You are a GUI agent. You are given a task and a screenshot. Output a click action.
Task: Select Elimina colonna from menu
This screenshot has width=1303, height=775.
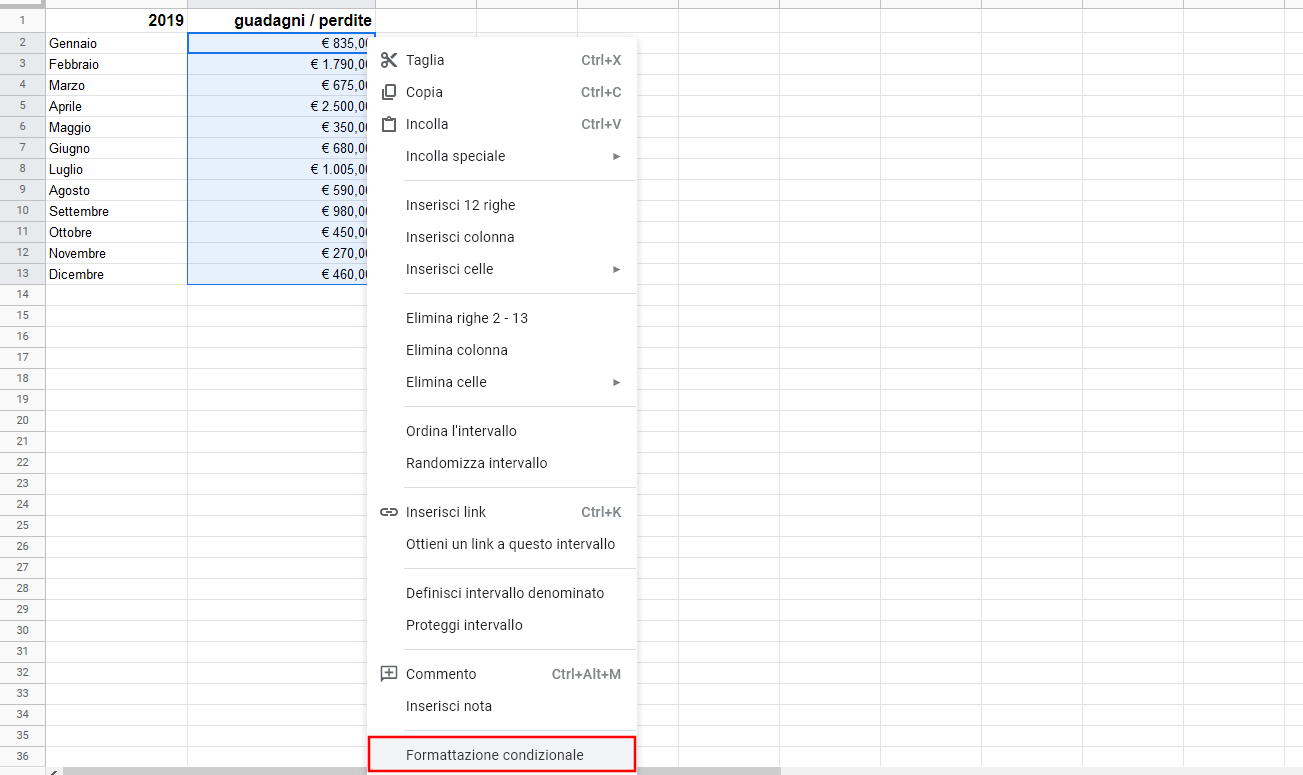457,350
